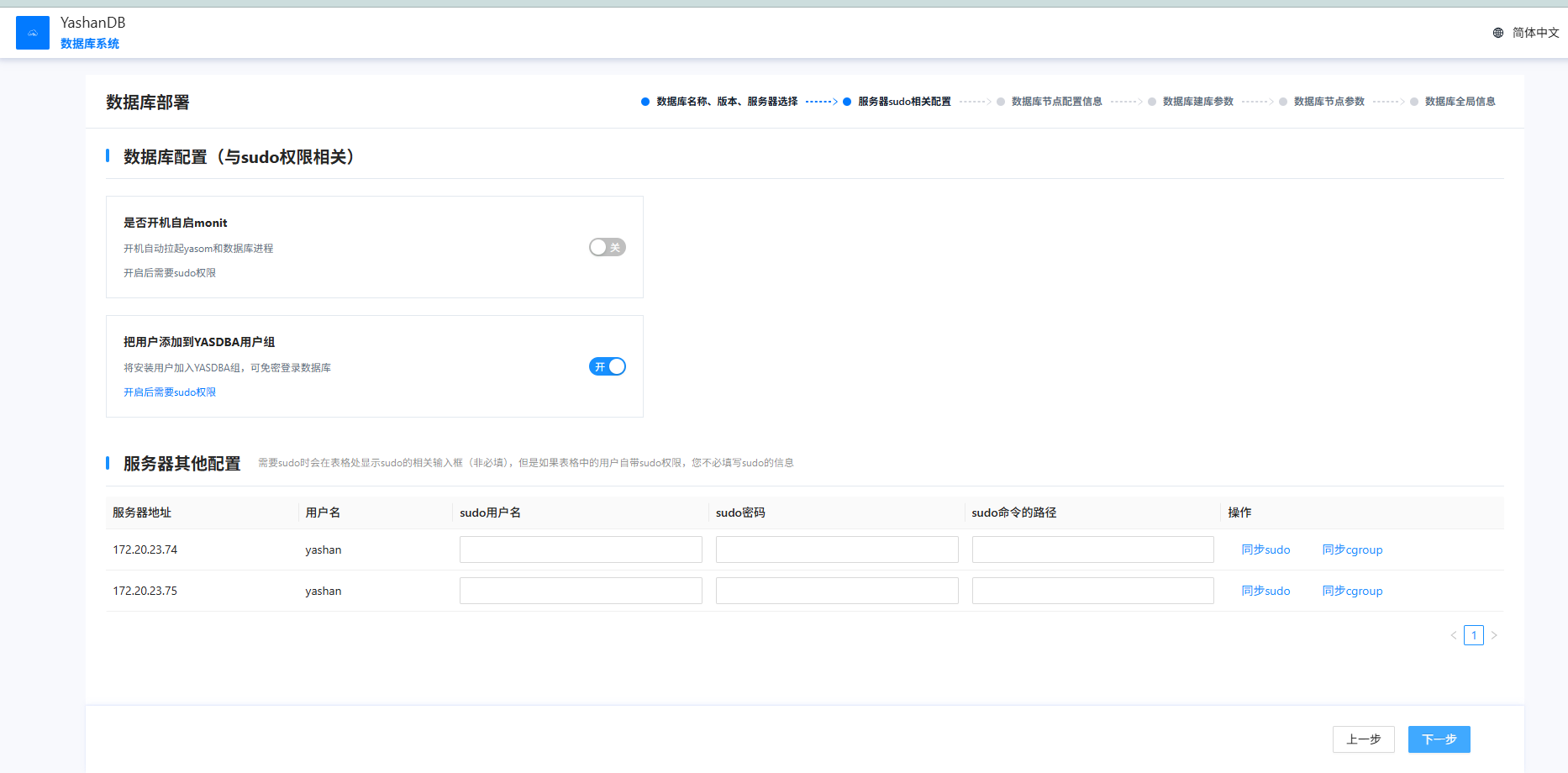Click the 下一步 button

pyautogui.click(x=1439, y=739)
